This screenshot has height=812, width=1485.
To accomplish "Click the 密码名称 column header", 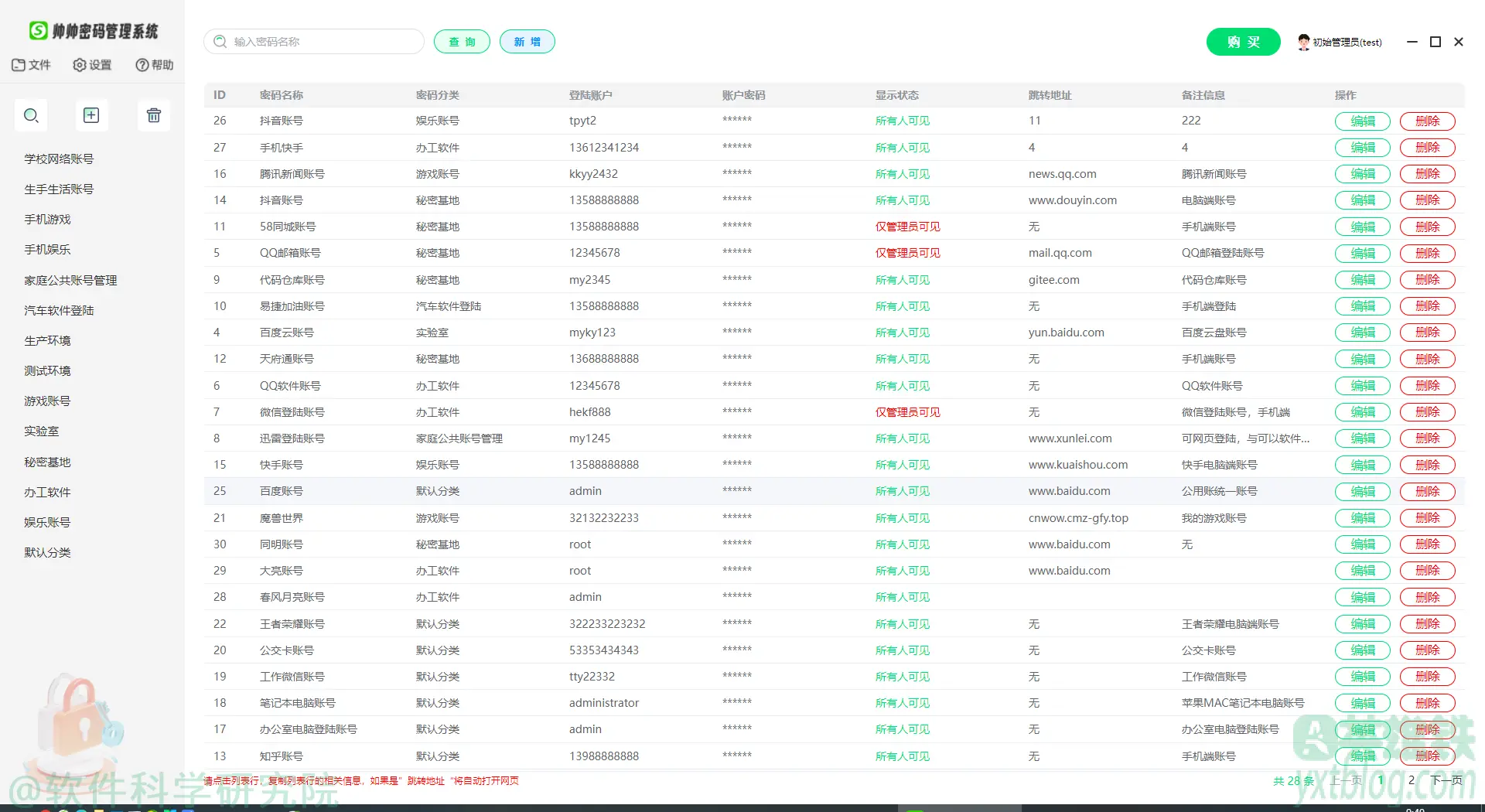I will pos(282,95).
